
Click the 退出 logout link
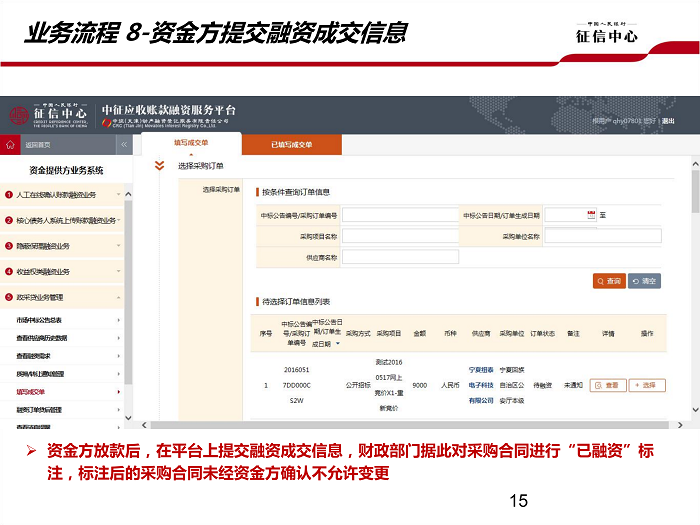click(x=668, y=121)
